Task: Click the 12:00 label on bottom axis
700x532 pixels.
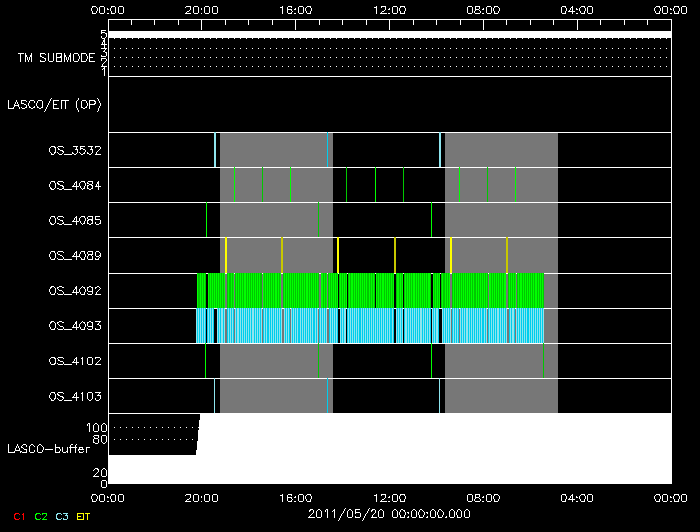Action: [x=389, y=498]
